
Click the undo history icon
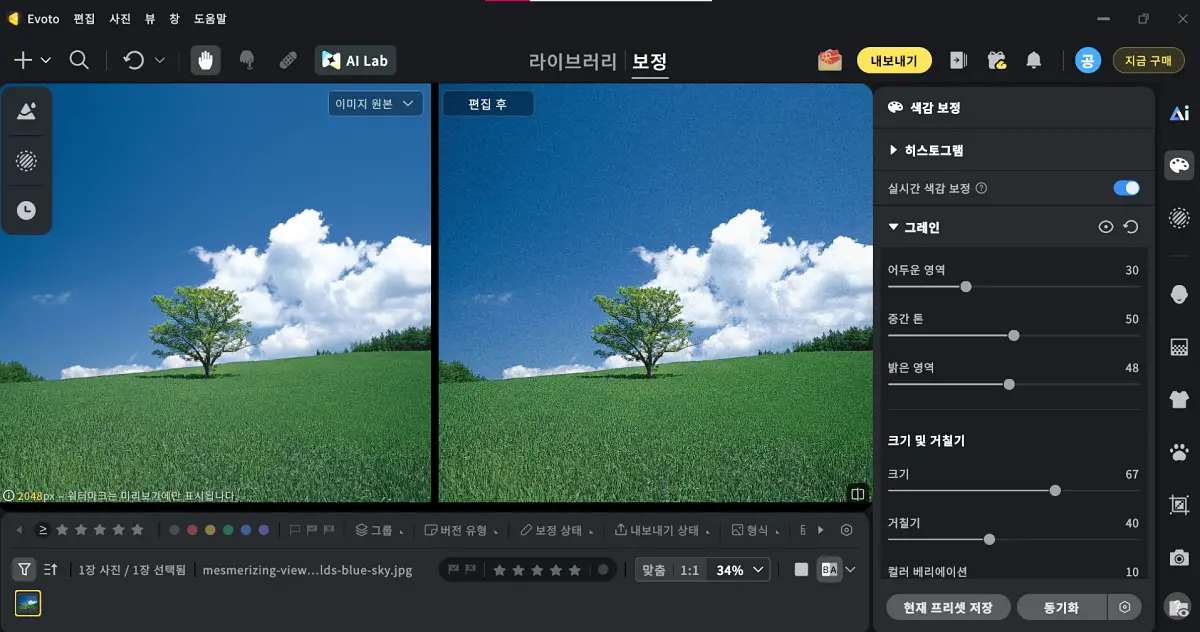click(x=134, y=60)
